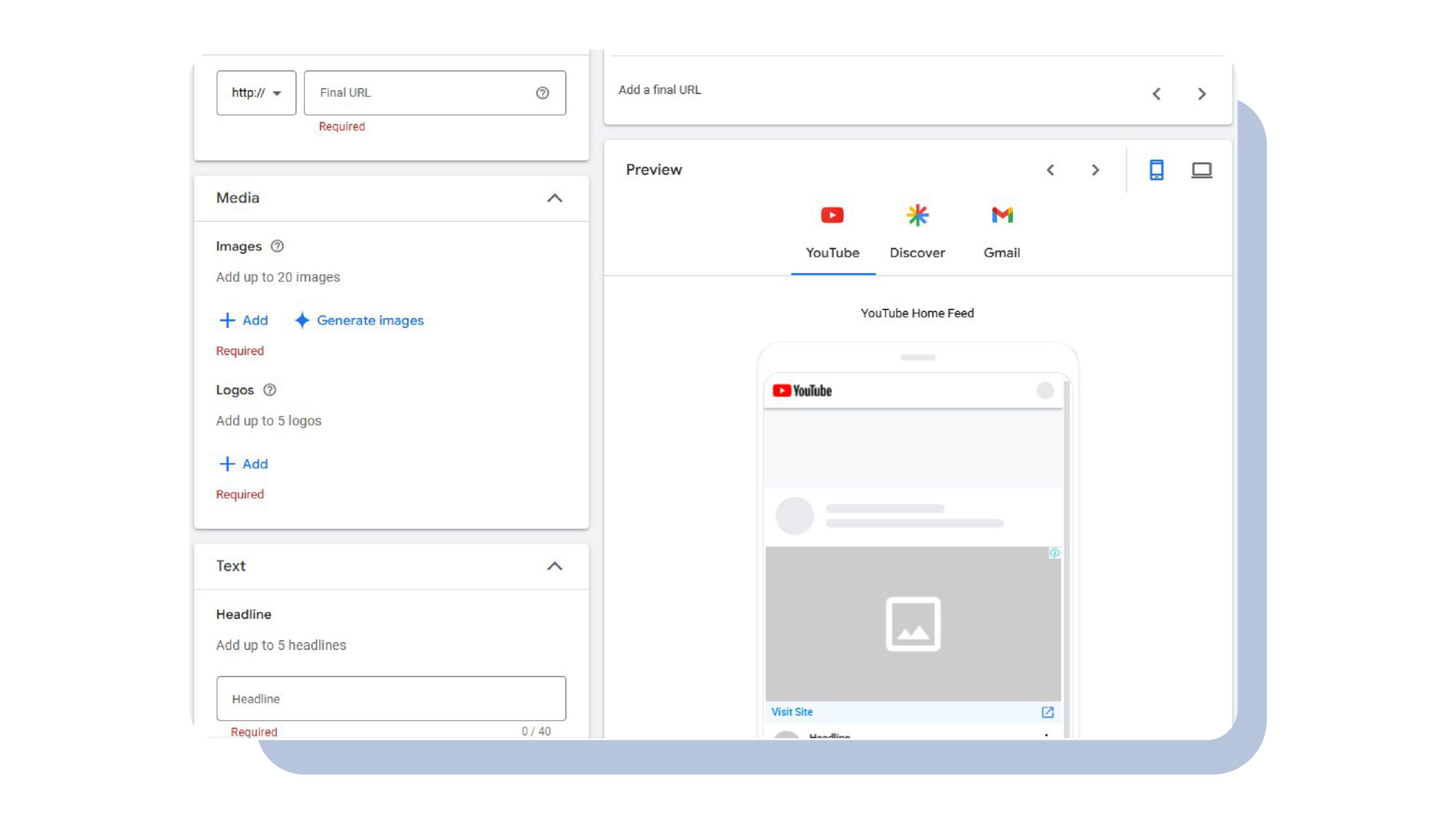
Task: Click the 'Add up to 20 images' text
Action: (x=278, y=277)
